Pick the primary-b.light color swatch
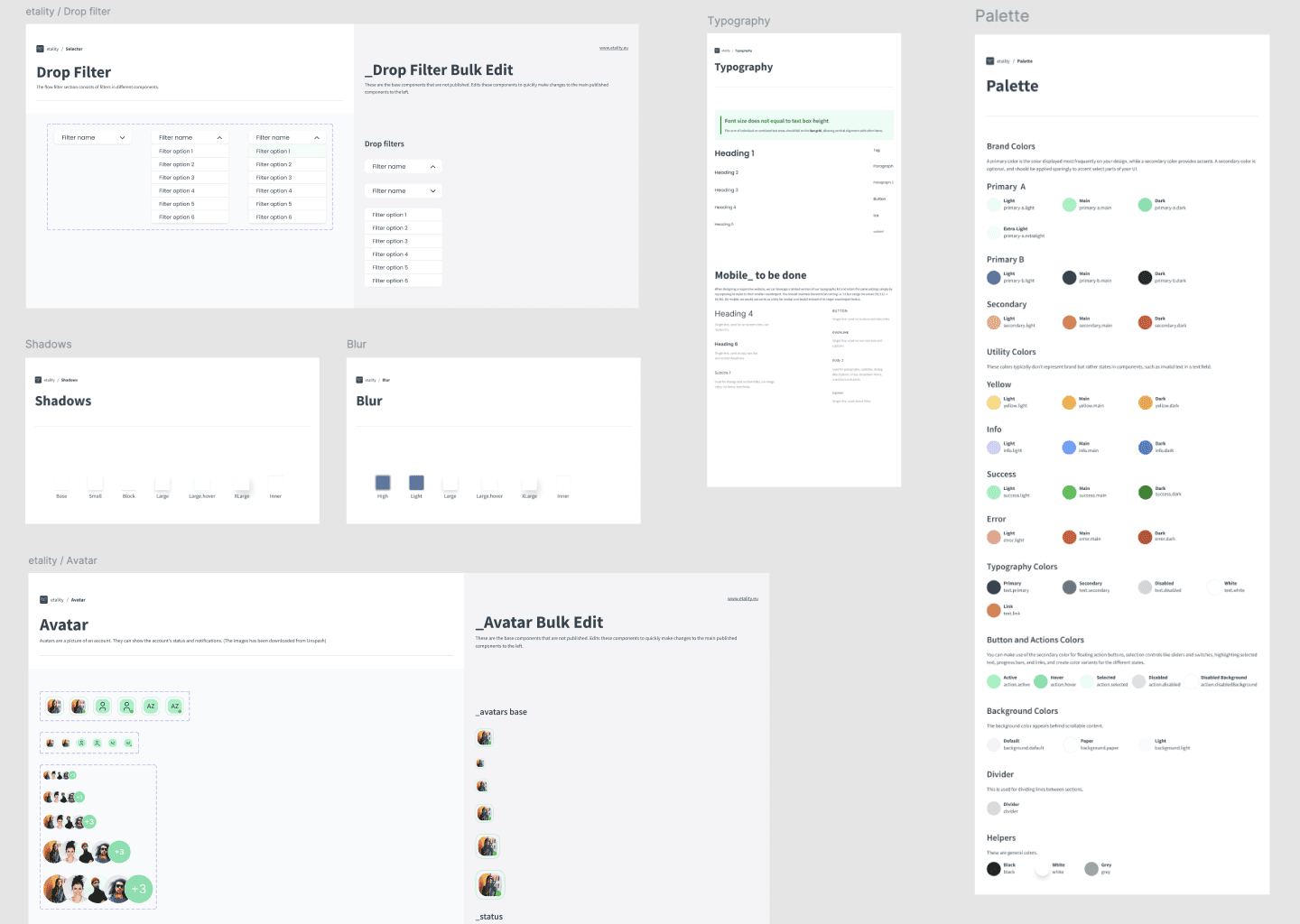This screenshot has width=1300, height=924. tap(994, 277)
